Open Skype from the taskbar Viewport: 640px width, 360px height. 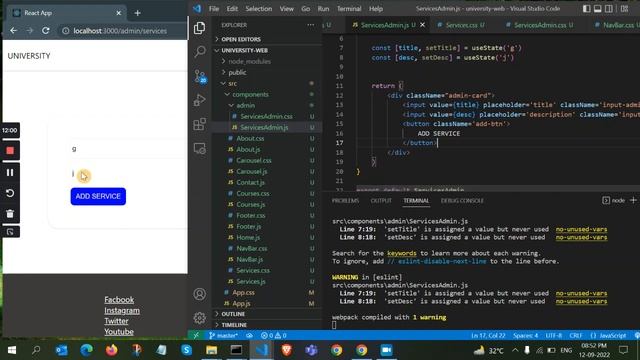click(x=187, y=350)
